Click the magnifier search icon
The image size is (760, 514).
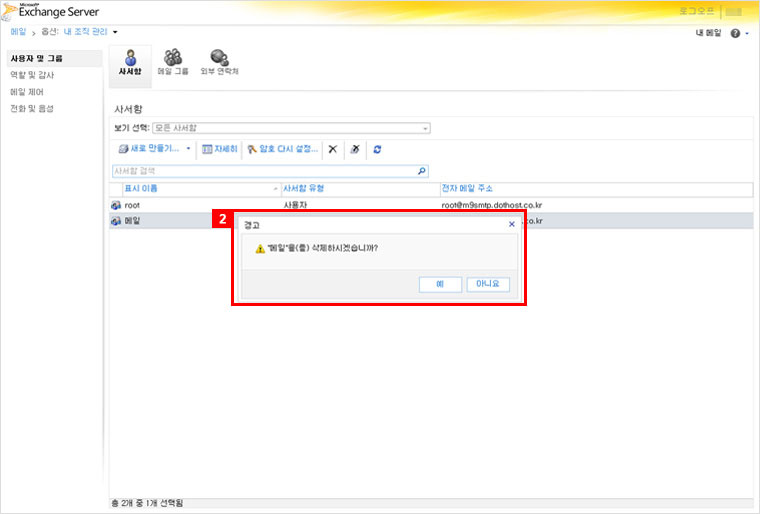[421, 171]
